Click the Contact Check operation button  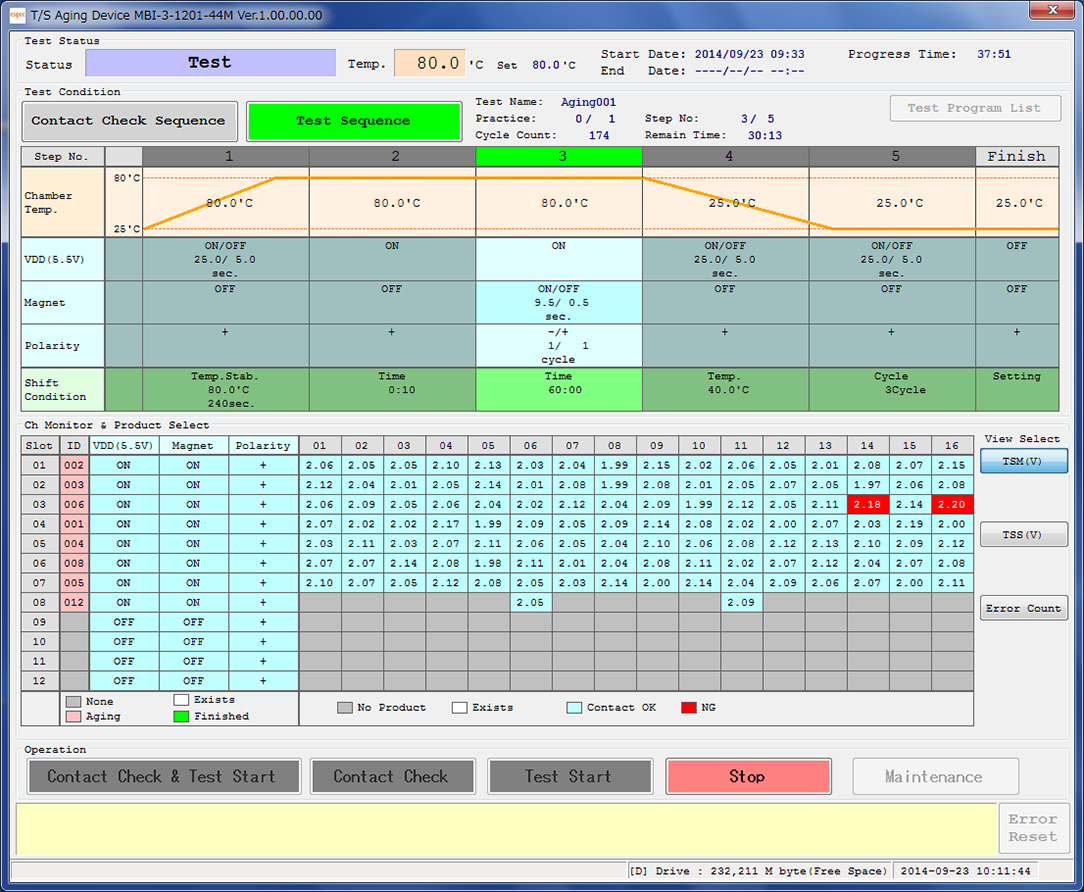[x=393, y=777]
